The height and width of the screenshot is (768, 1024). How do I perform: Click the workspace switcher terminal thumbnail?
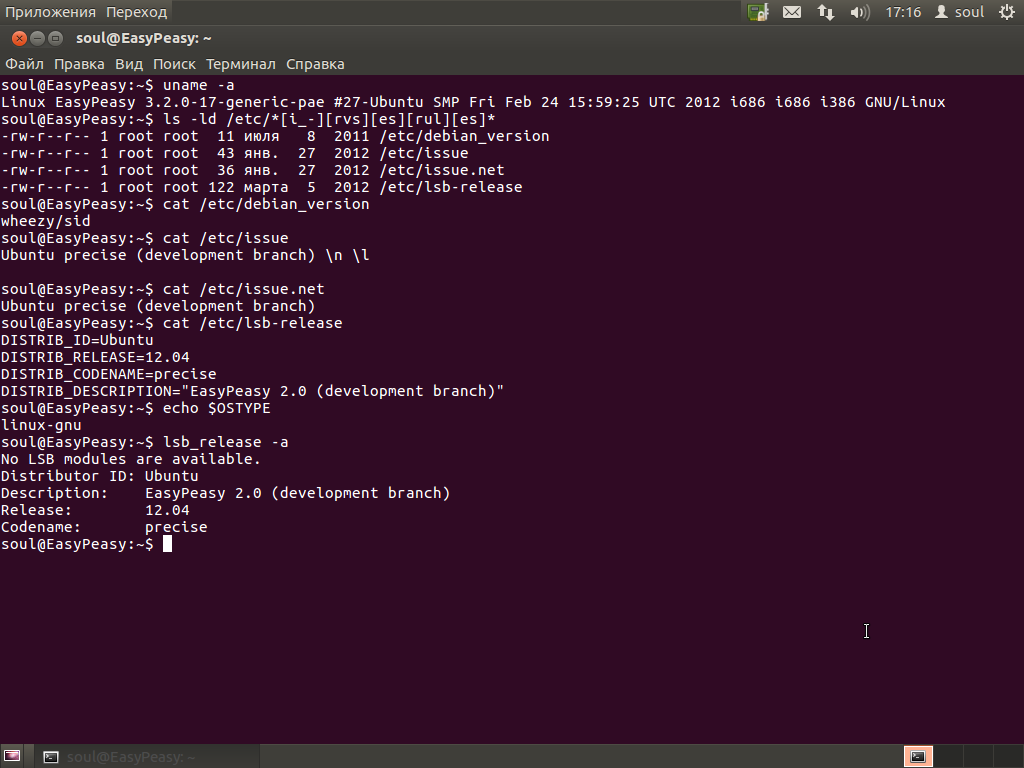918,757
